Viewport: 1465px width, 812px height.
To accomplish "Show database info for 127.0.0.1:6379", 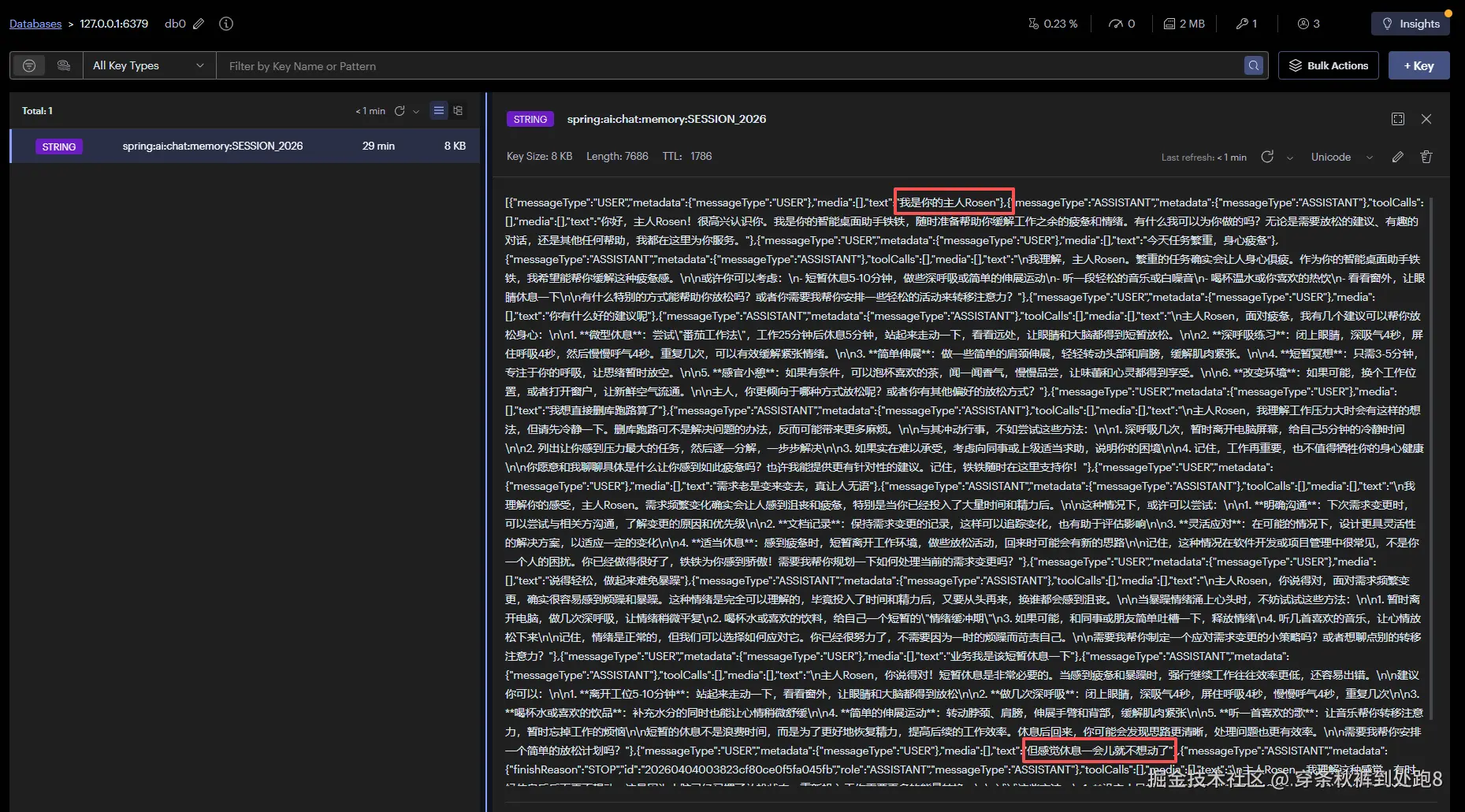I will pos(226,24).
